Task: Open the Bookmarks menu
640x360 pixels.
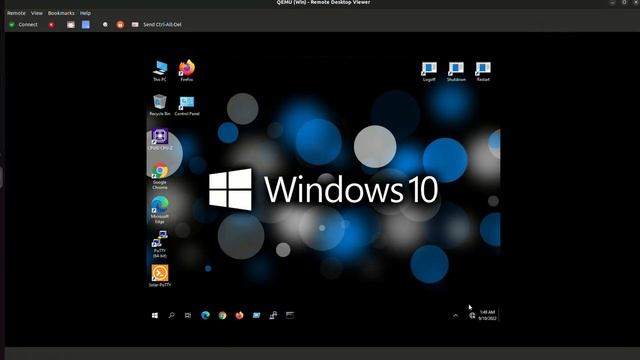Action: click(61, 13)
